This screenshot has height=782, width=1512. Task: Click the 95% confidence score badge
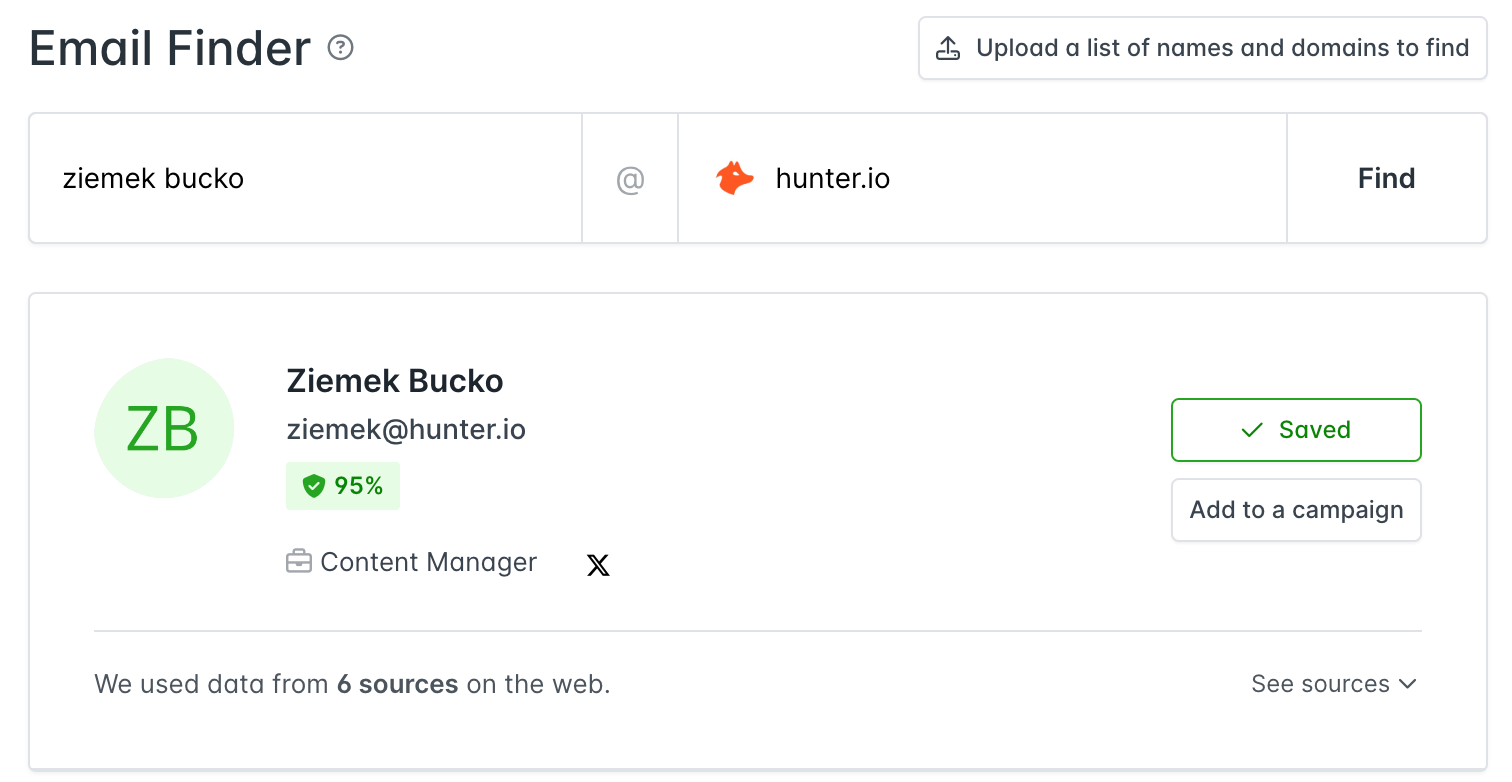click(343, 486)
